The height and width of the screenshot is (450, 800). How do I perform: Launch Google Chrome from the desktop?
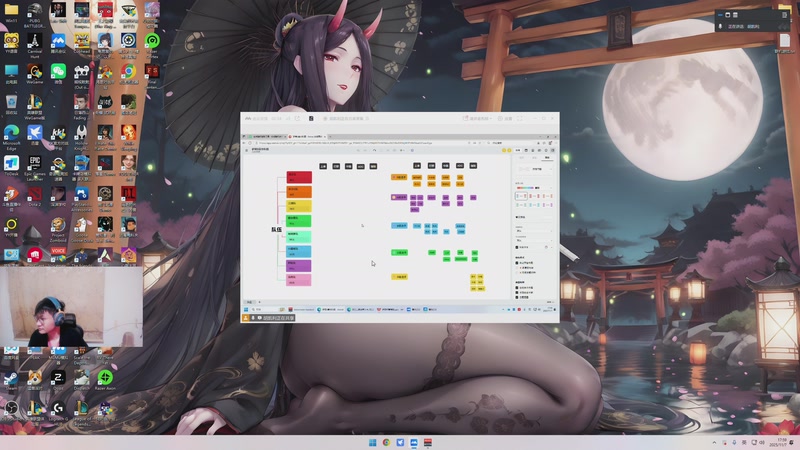tap(129, 73)
